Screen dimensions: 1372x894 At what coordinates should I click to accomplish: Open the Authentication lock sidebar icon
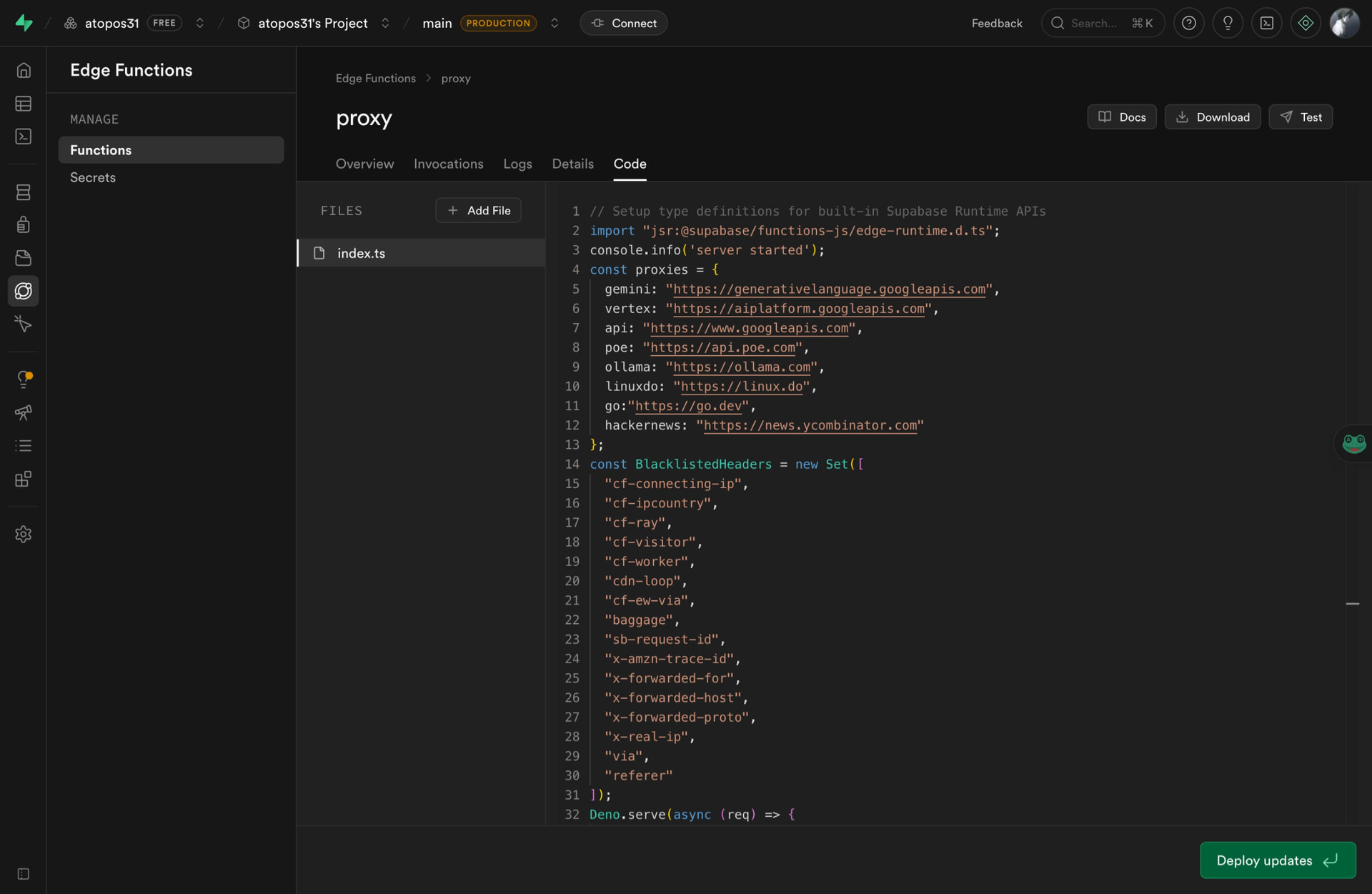[24, 225]
